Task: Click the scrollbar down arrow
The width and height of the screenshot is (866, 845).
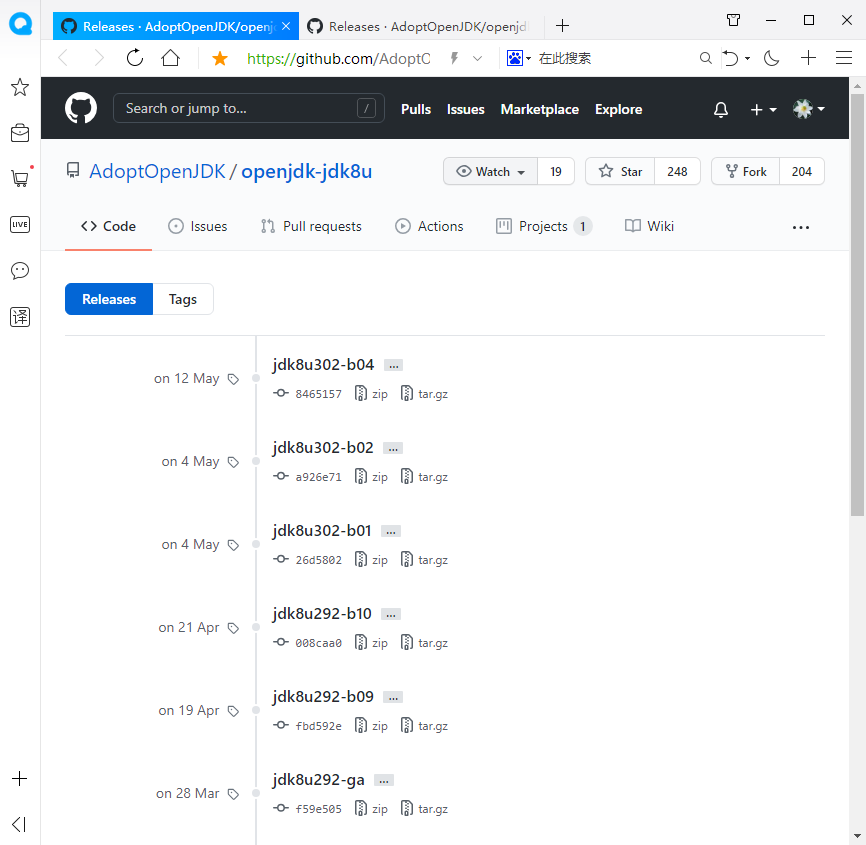Action: pyautogui.click(x=857, y=837)
